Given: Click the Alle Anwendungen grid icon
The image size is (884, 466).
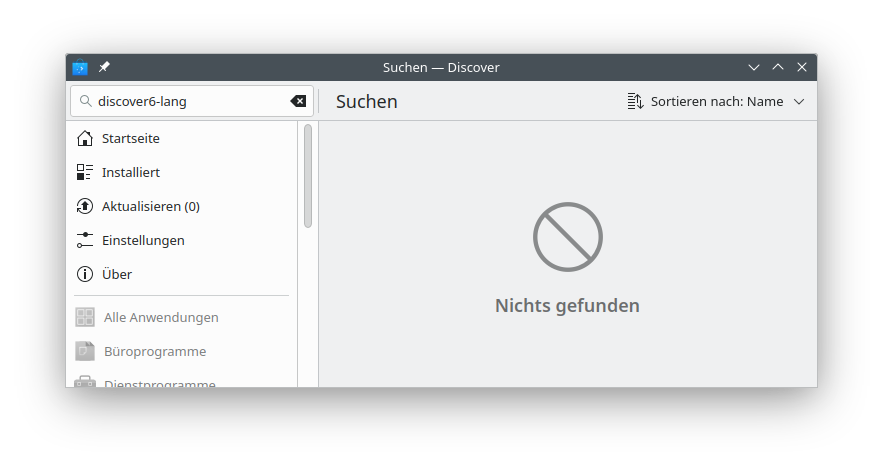Looking at the screenshot, I should [x=85, y=317].
